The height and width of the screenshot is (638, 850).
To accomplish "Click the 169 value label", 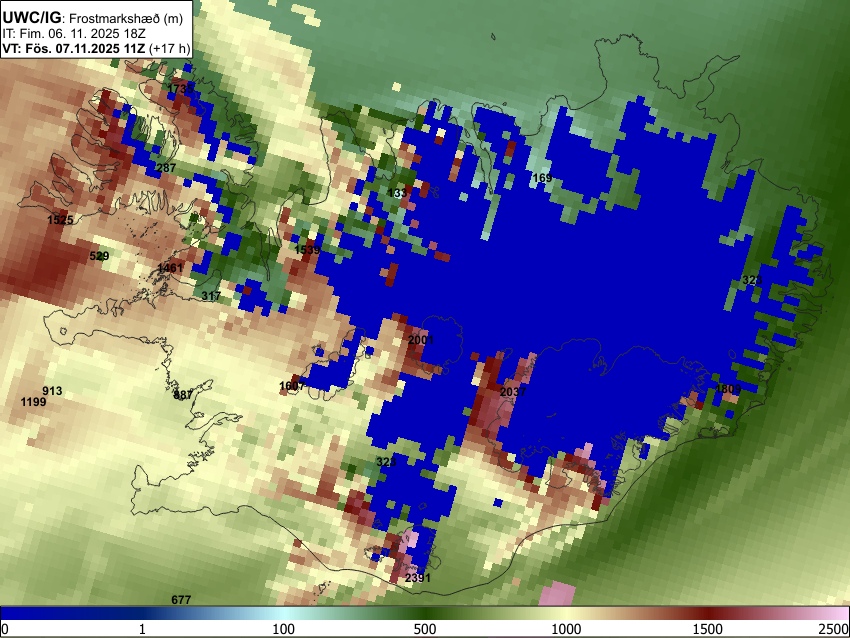I will pyautogui.click(x=542, y=178).
